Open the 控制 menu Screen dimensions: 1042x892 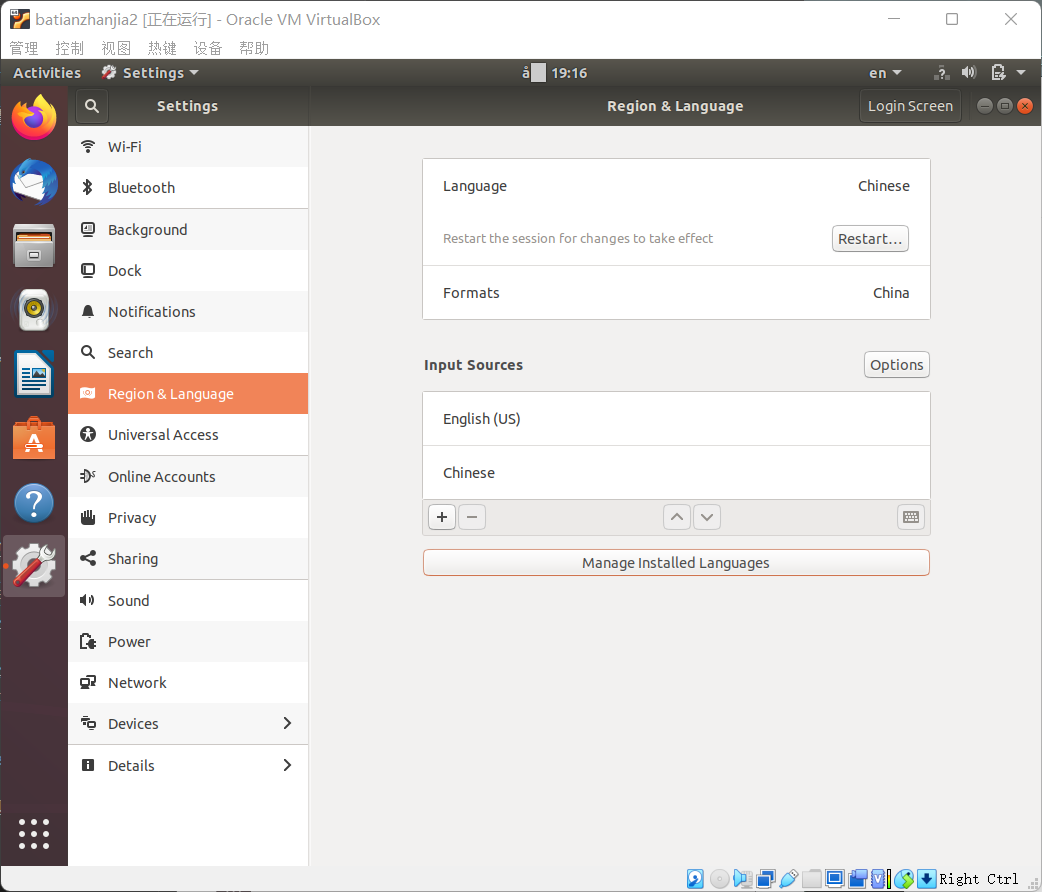pyautogui.click(x=70, y=49)
